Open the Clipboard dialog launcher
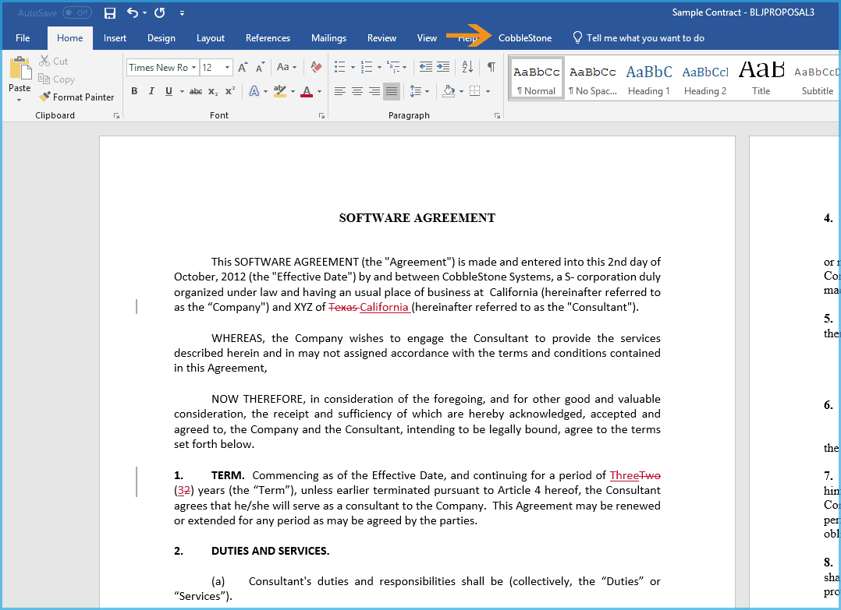841x610 pixels. (116, 115)
